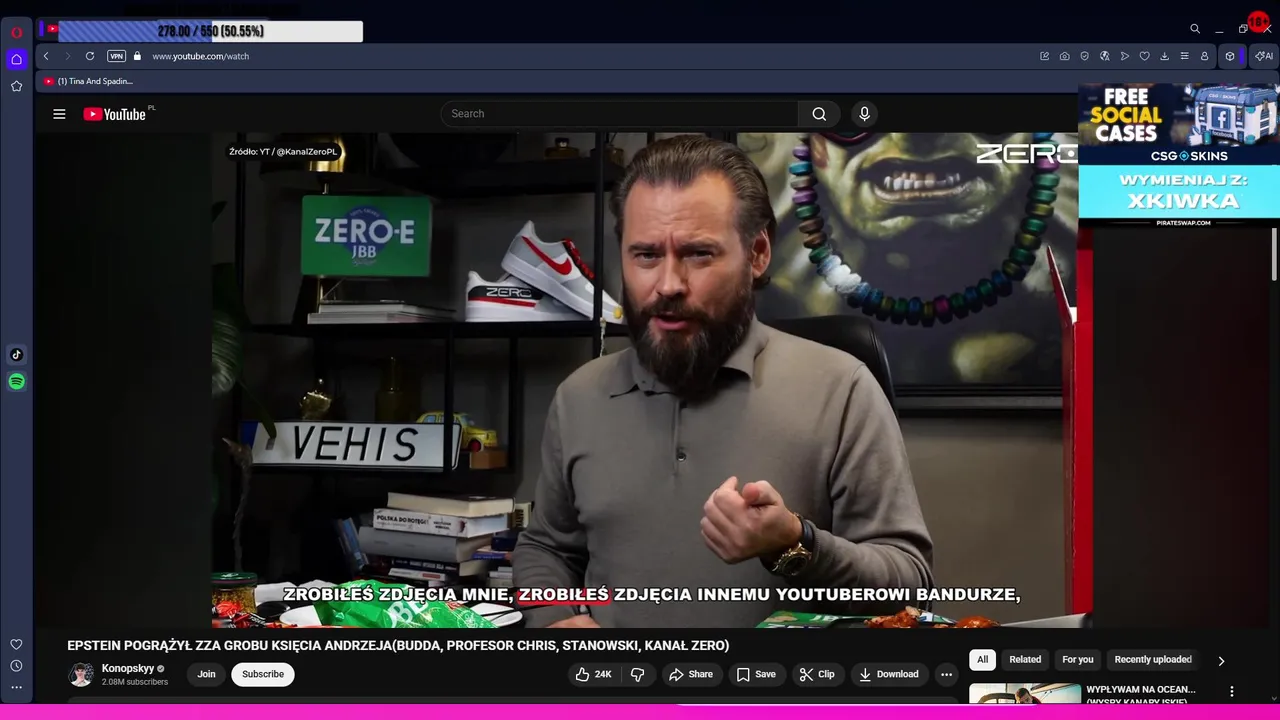Save the video to a playlist
This screenshot has height=720, width=1280.
(x=756, y=674)
